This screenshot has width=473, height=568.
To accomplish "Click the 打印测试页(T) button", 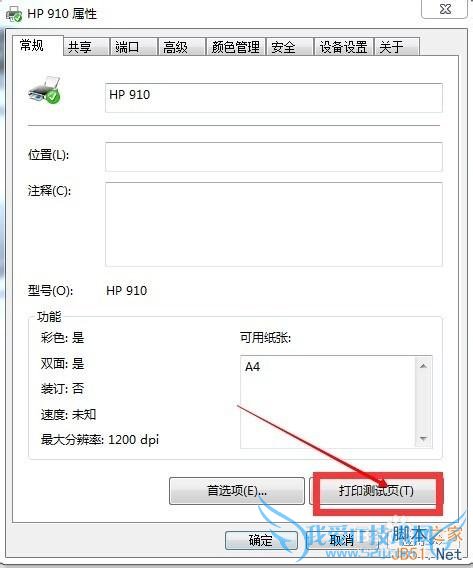I will point(376,491).
